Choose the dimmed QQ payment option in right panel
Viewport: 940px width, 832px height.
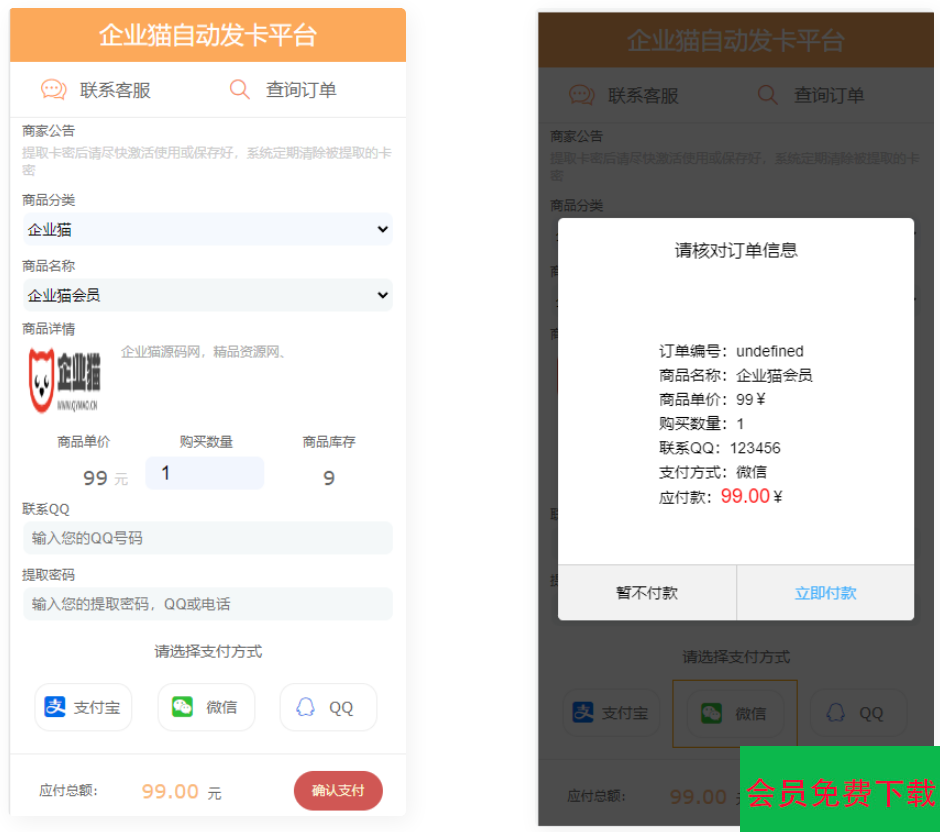[x=858, y=713]
